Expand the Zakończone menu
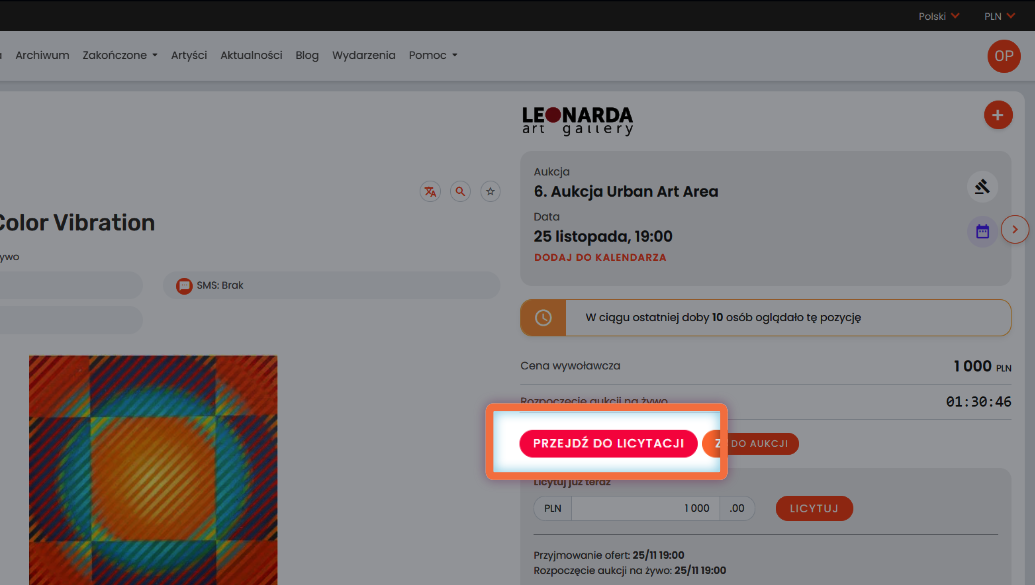1035x585 pixels. tap(120, 55)
